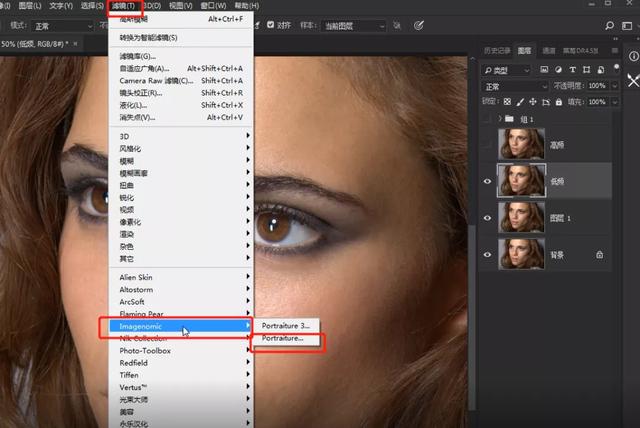Viewport: 640px width, 428px height.
Task: Filter layers by adjustment layers icon
Action: click(558, 69)
